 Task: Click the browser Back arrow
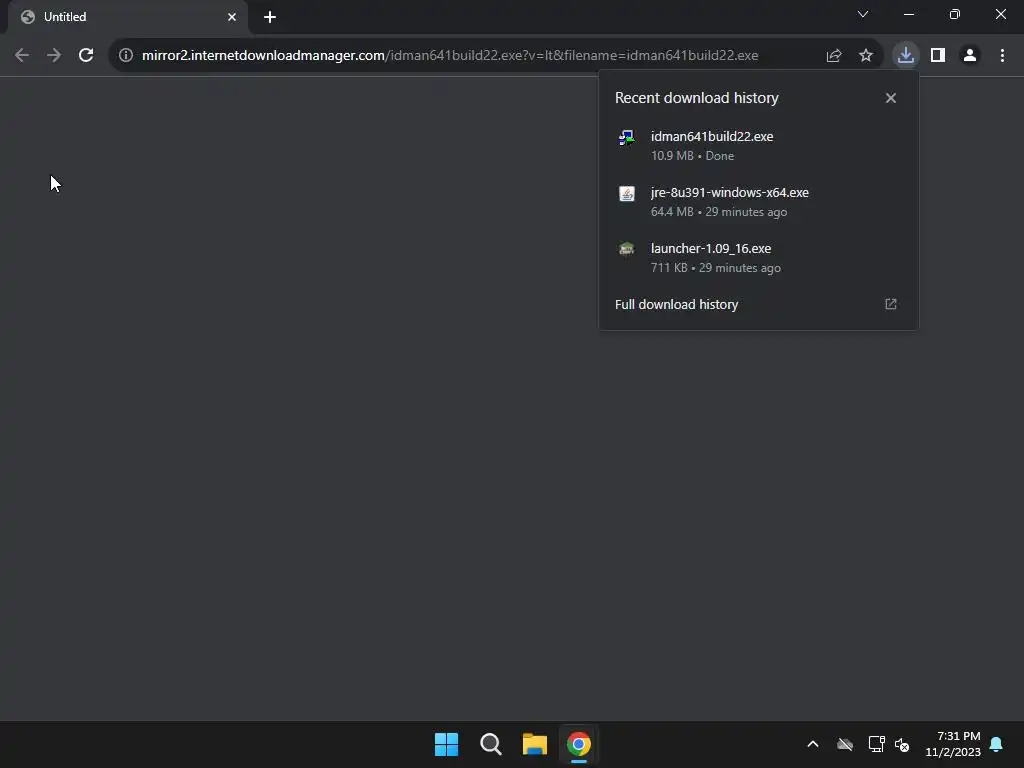[22, 56]
